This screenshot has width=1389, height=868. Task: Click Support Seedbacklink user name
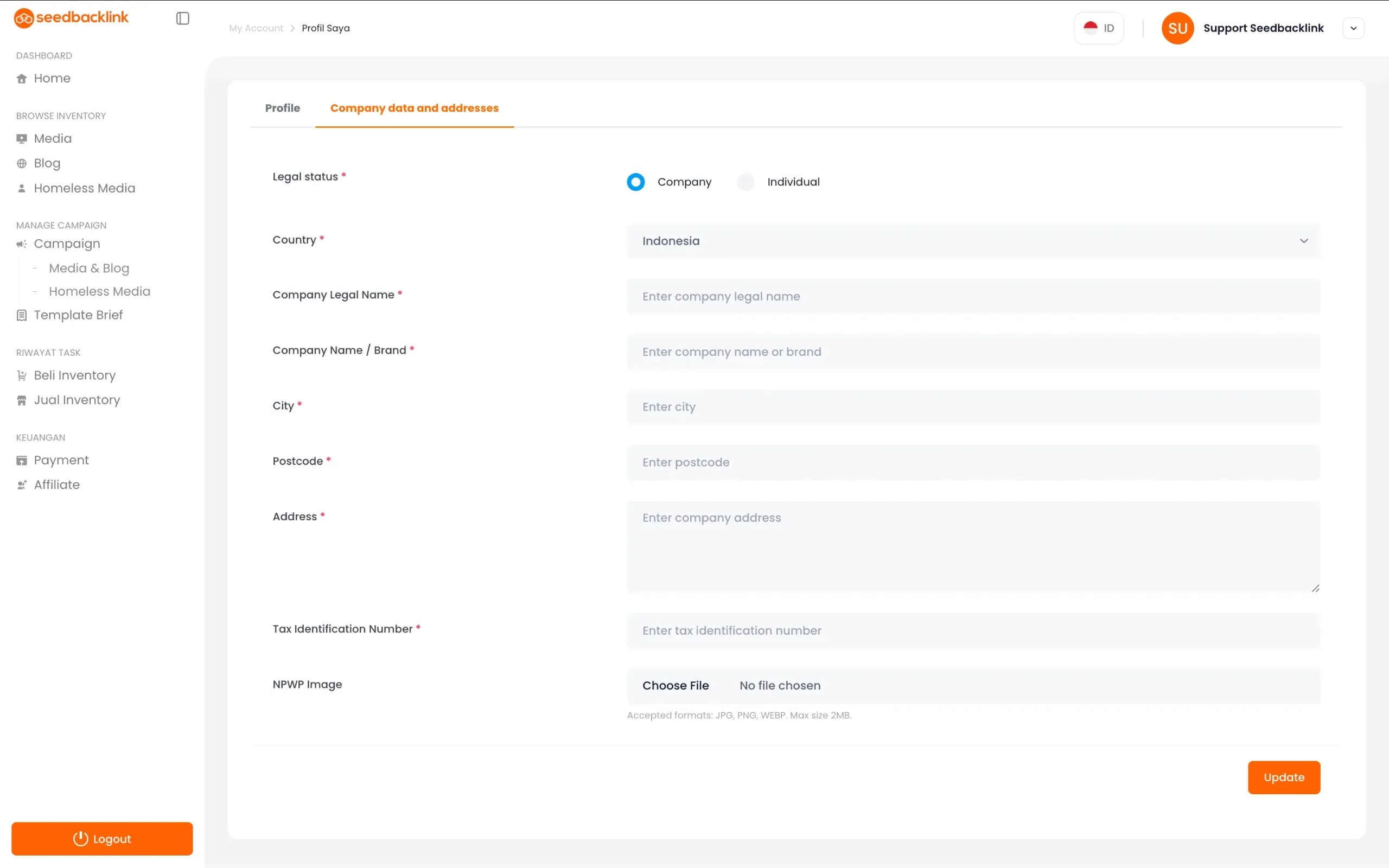tap(1263, 28)
